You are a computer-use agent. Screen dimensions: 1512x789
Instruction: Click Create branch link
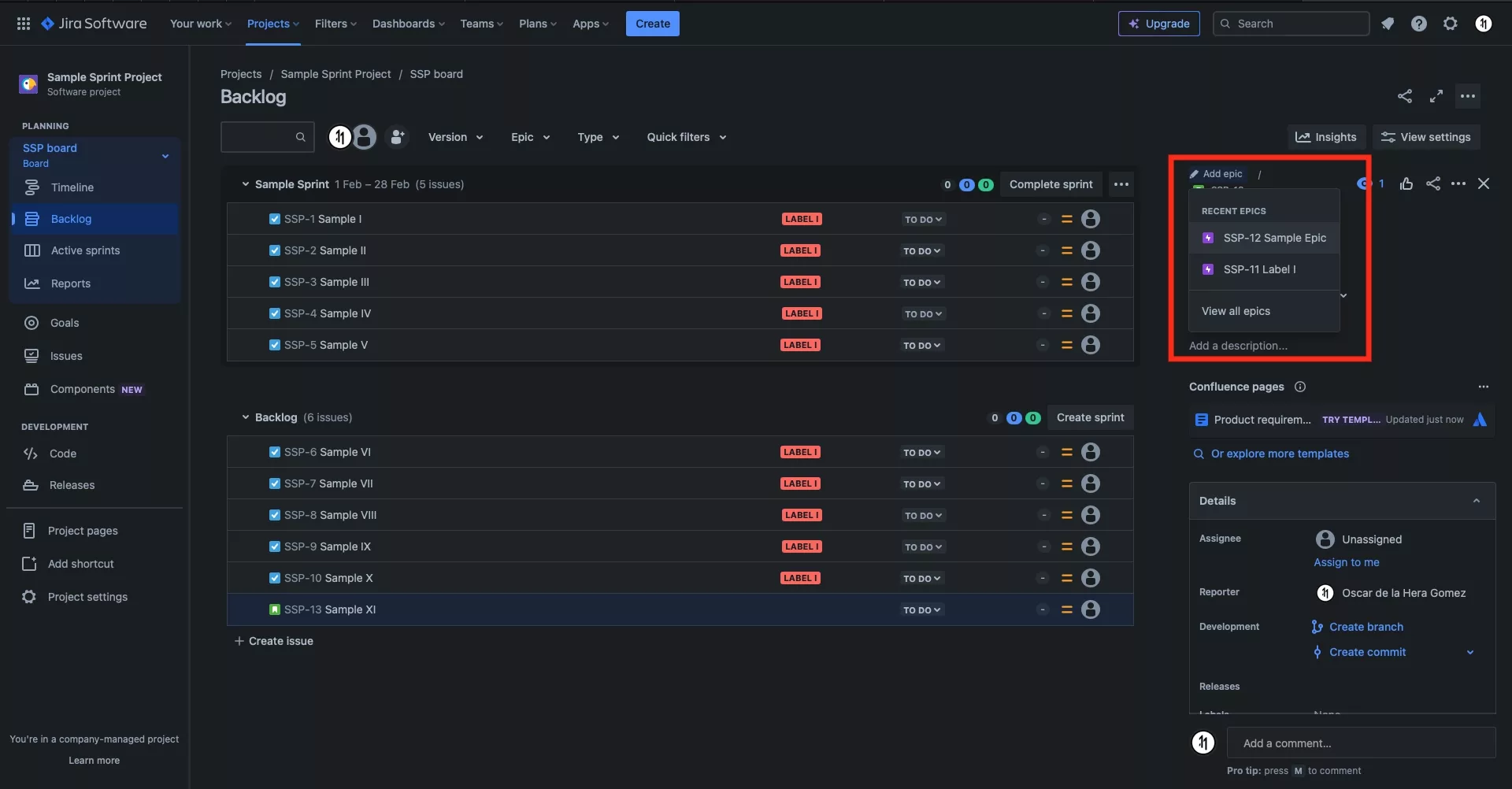[x=1366, y=627]
